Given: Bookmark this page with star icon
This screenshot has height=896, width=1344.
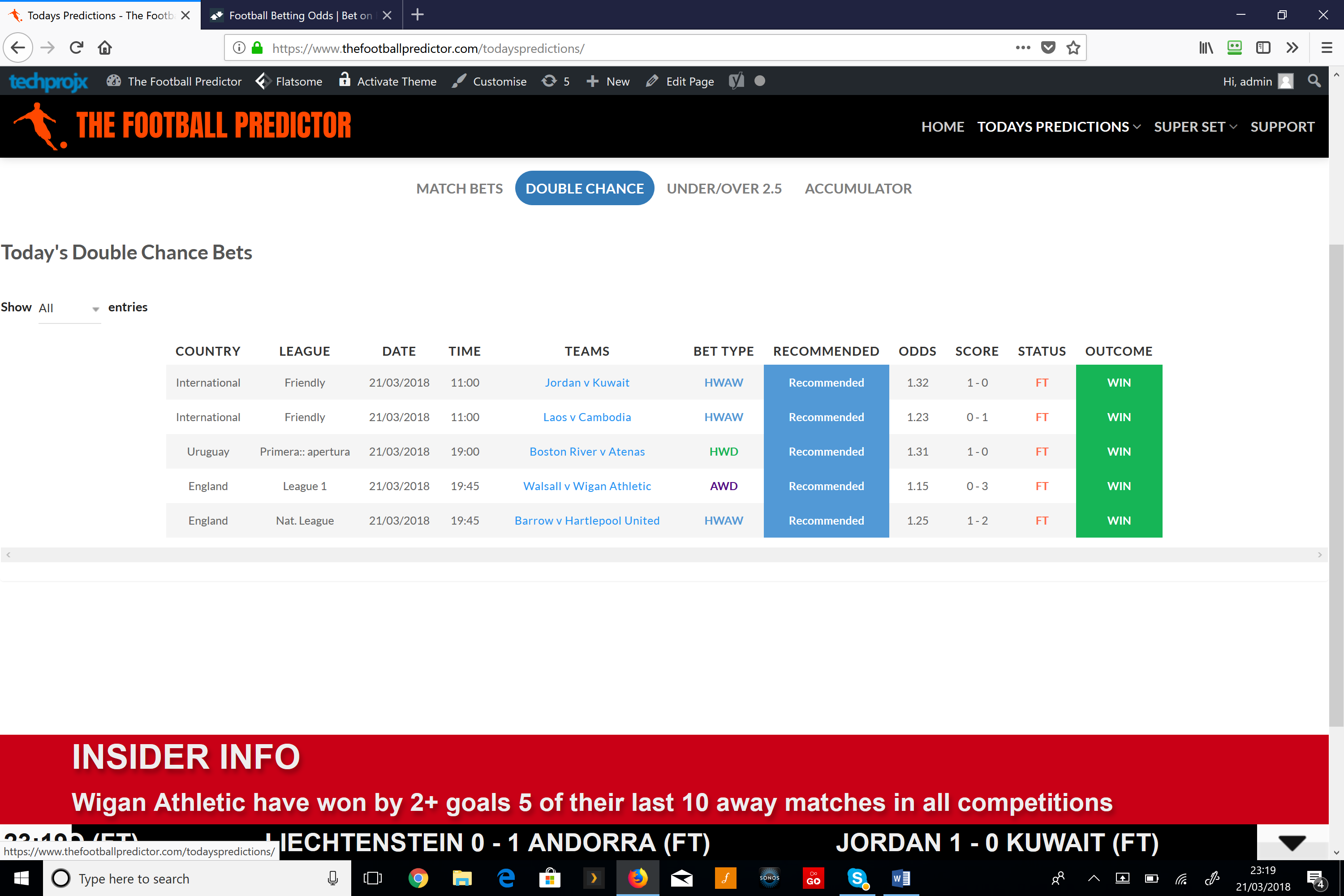Looking at the screenshot, I should (x=1073, y=48).
